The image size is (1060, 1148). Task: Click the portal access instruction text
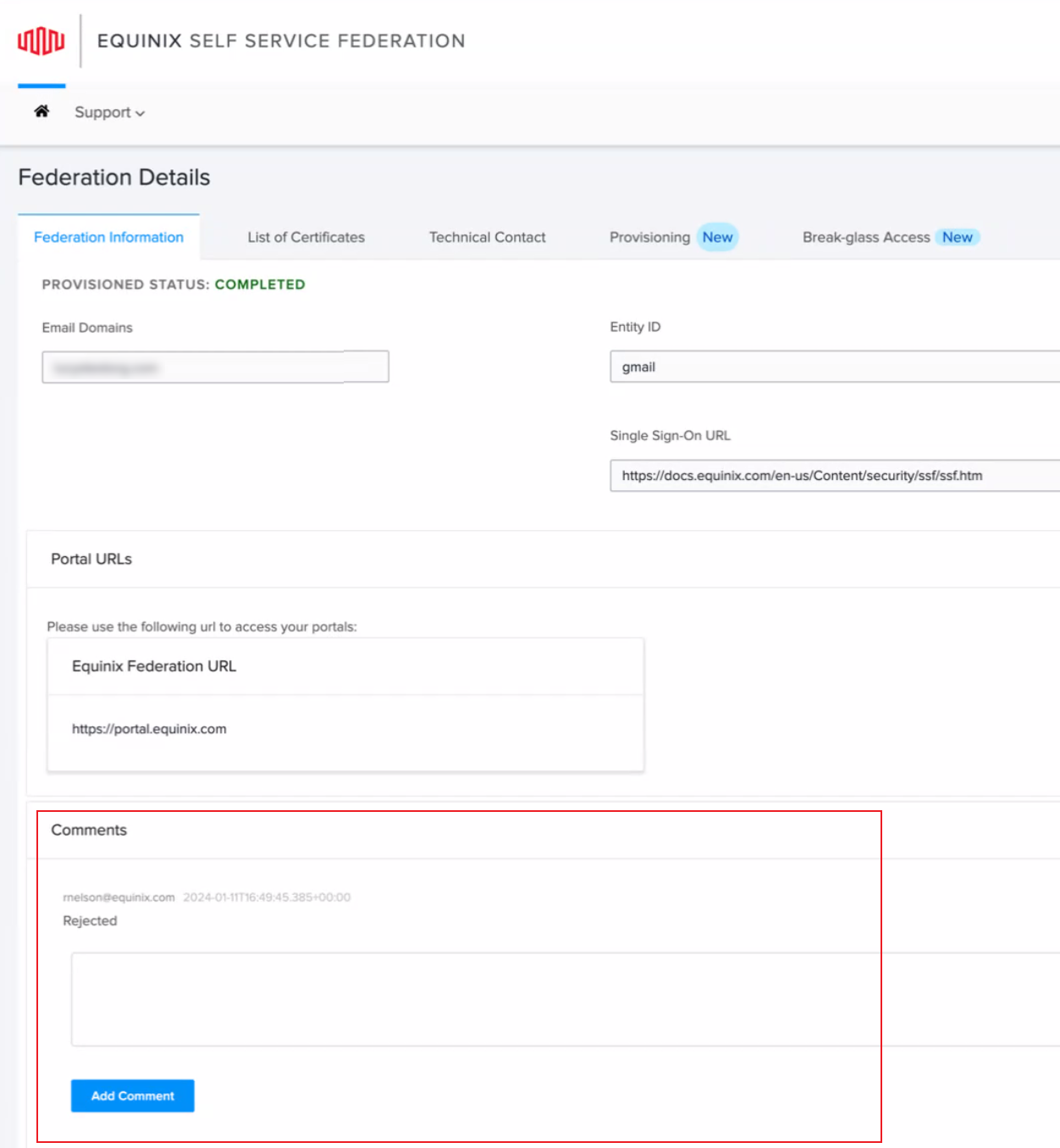pos(202,626)
